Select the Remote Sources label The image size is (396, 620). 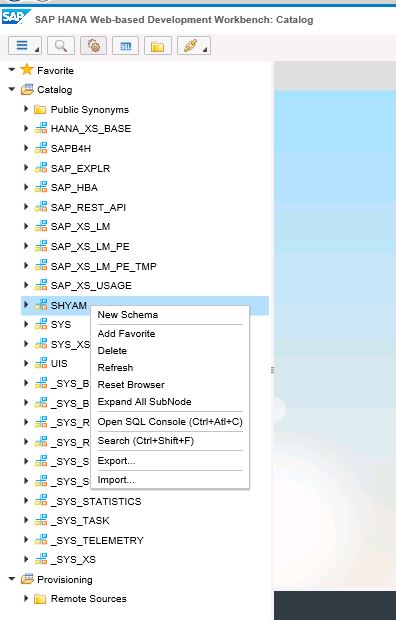89,599
